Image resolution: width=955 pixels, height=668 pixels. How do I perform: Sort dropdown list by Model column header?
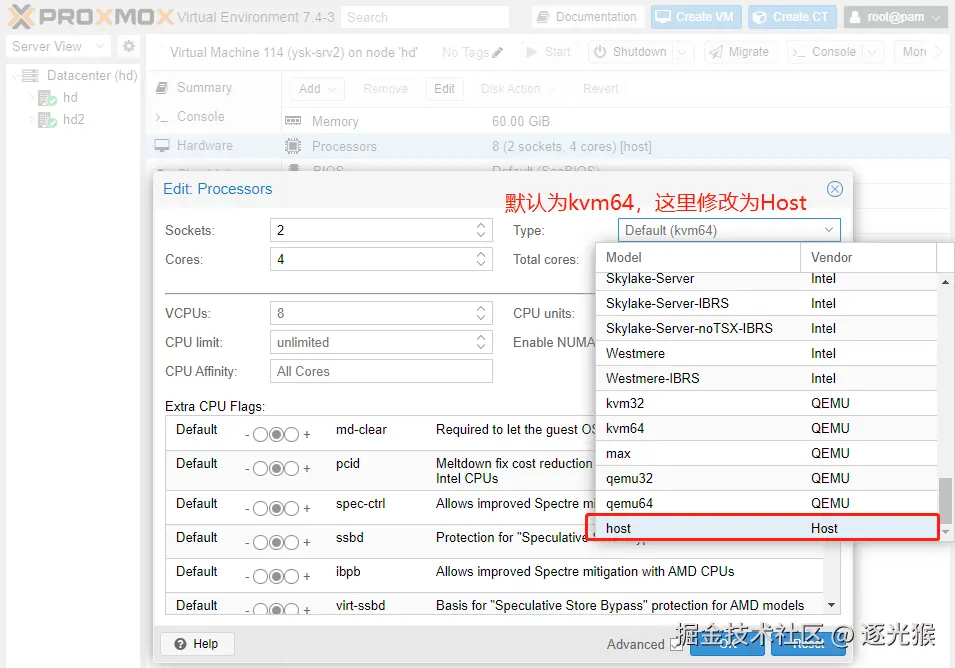point(698,257)
